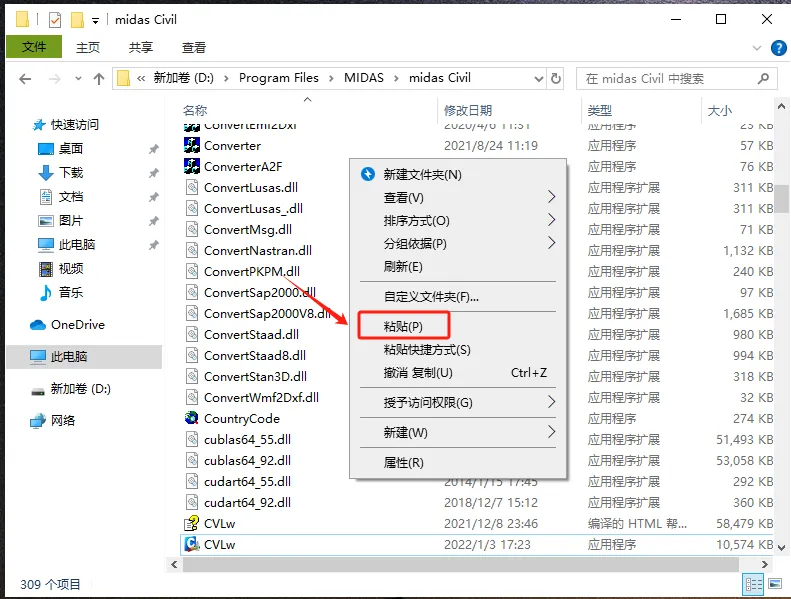Click the refresh button beside address bar

pos(555,78)
